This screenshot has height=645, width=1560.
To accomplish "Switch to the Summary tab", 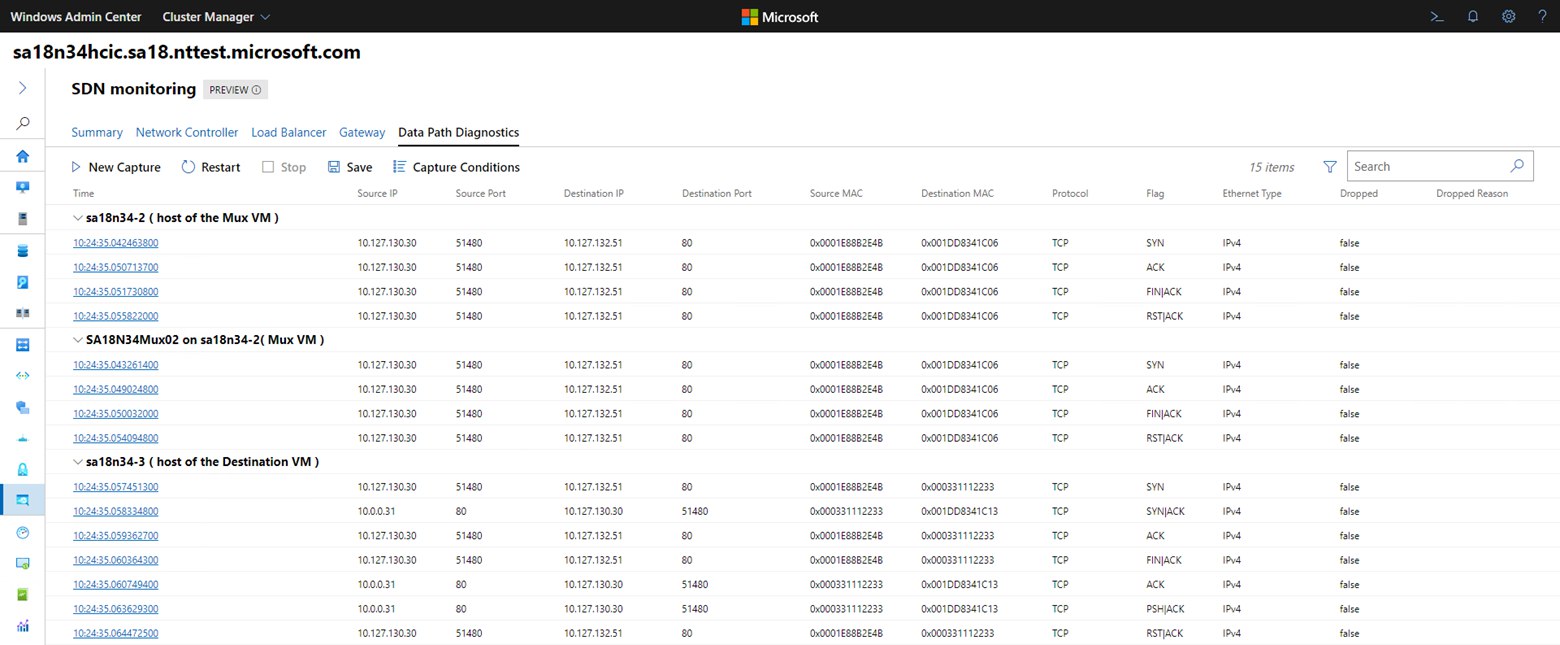I will click(x=97, y=132).
